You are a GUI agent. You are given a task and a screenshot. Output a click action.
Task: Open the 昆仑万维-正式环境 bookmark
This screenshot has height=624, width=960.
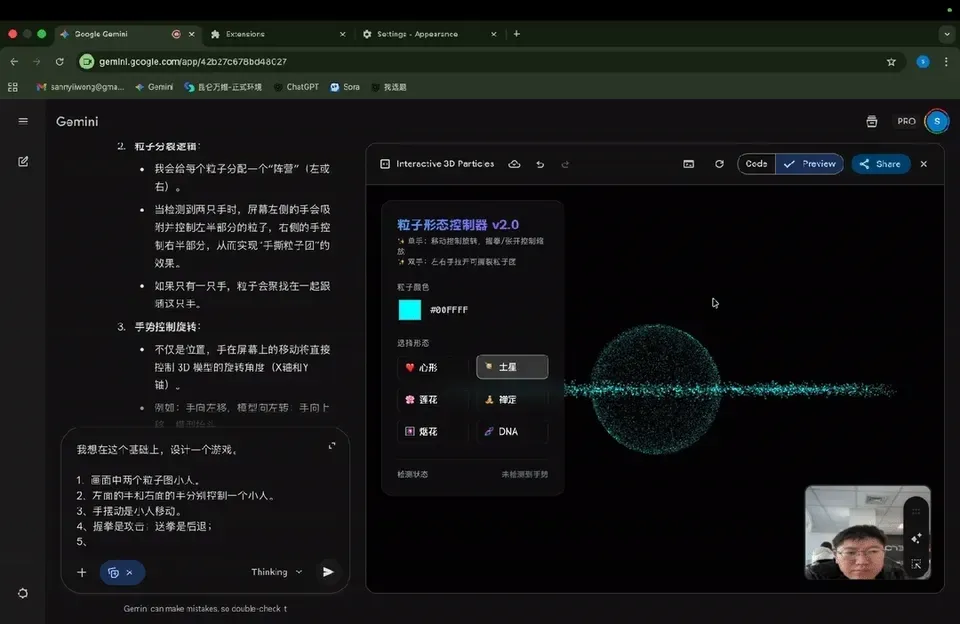[223, 87]
